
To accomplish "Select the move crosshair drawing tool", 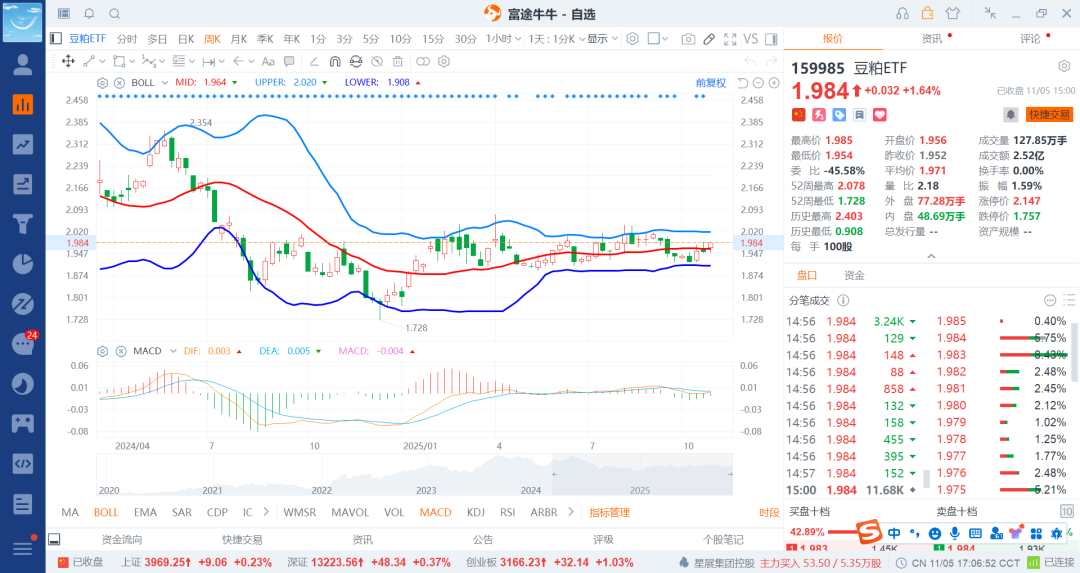I will click(x=68, y=61).
